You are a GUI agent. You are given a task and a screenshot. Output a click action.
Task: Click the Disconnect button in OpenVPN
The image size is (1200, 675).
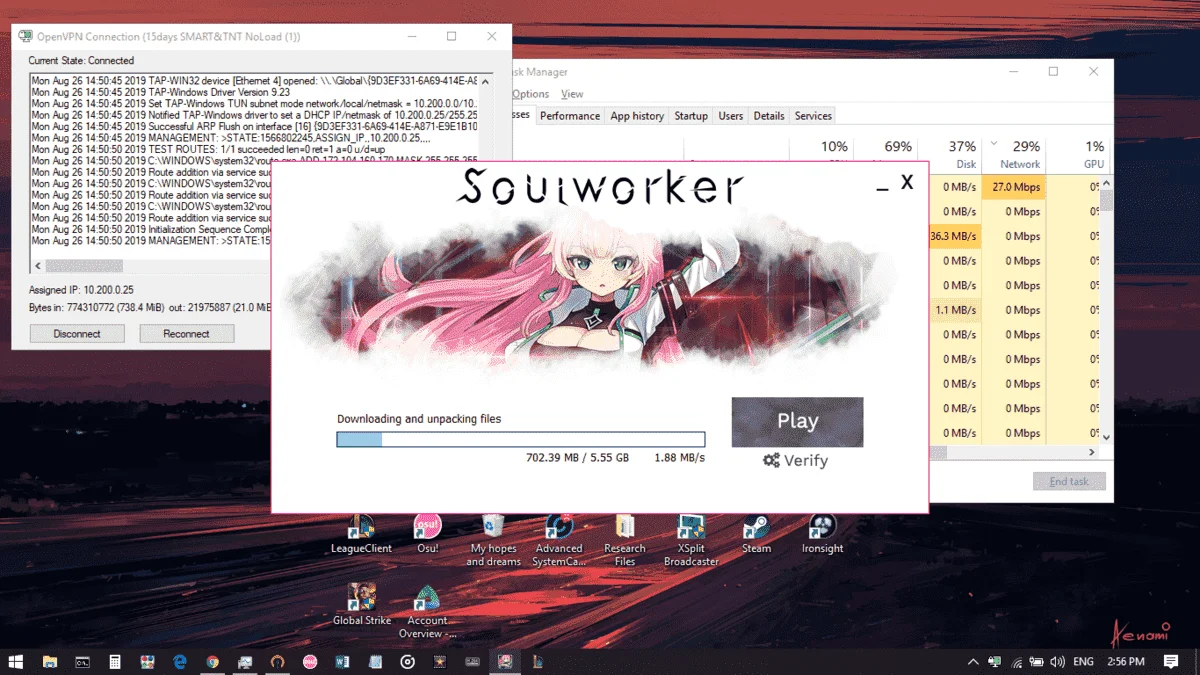click(x=77, y=334)
